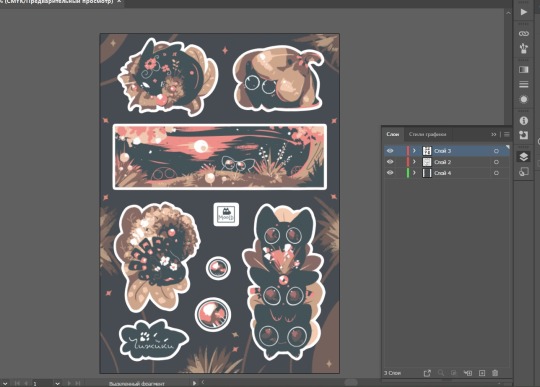Expand Слой 4 with its chevron
This screenshot has width=540, height=387.
(414, 173)
